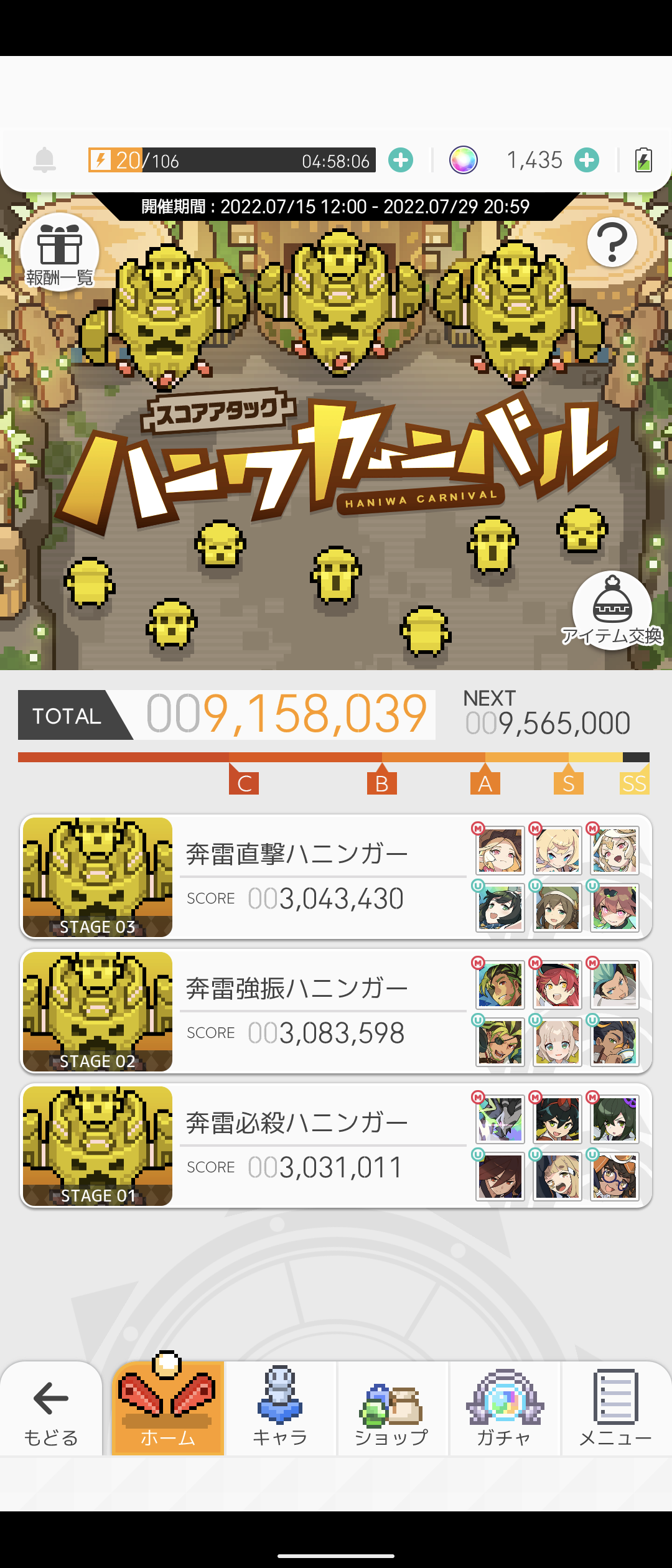This screenshot has height=1568, width=672.
Task: Tap the notification bell icon
Action: pyautogui.click(x=44, y=160)
